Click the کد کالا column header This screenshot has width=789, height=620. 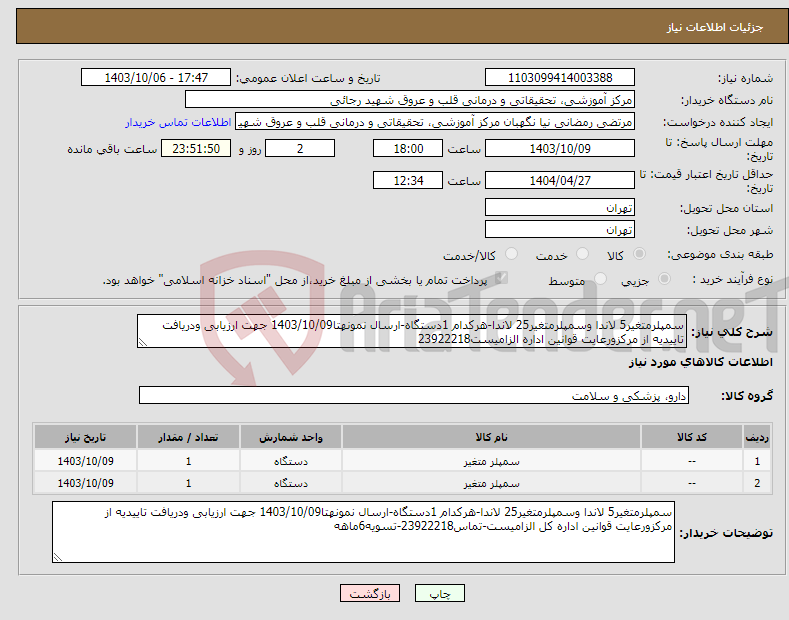coord(692,437)
